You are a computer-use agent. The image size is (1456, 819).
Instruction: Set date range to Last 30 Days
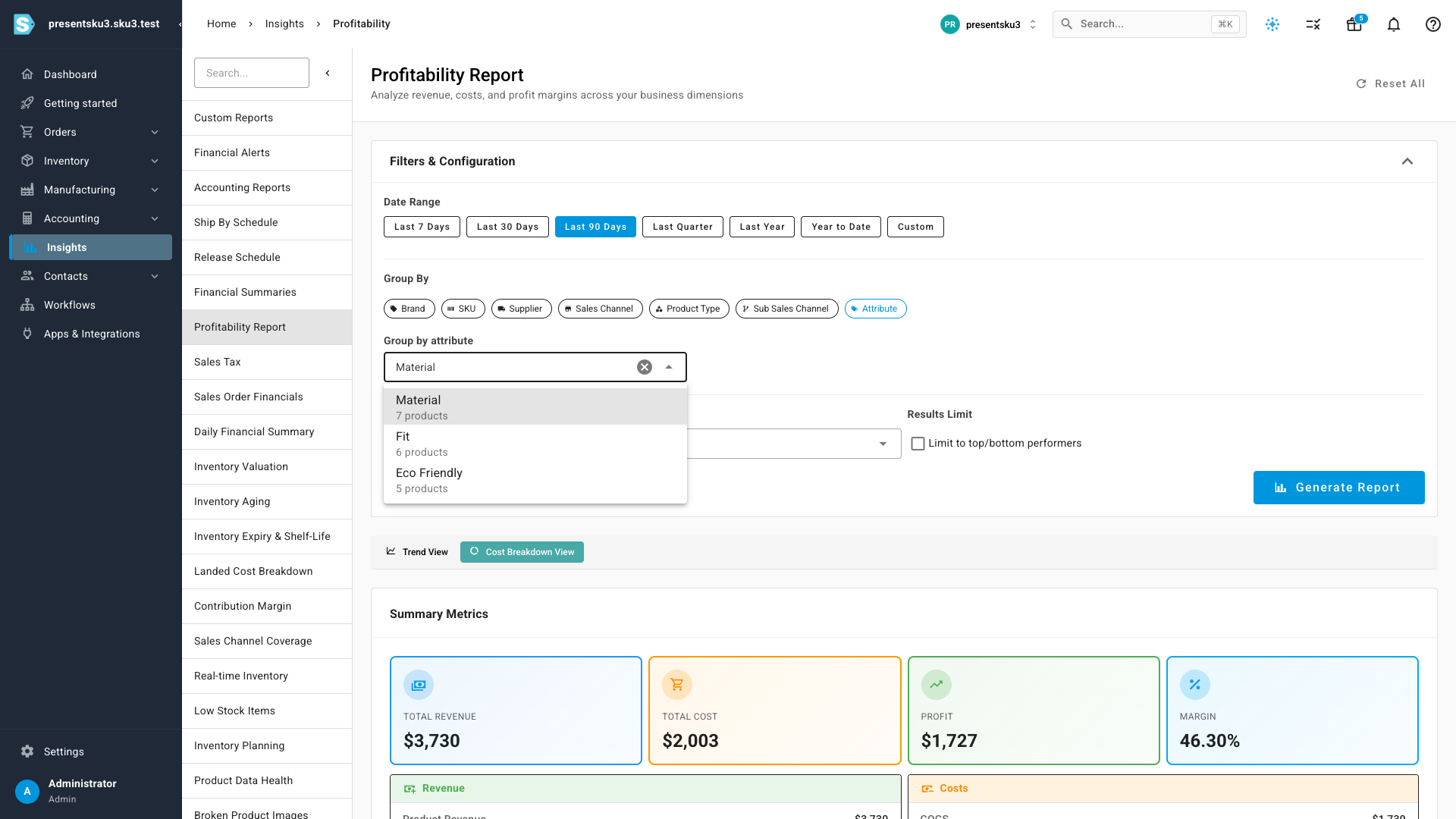pyautogui.click(x=507, y=227)
